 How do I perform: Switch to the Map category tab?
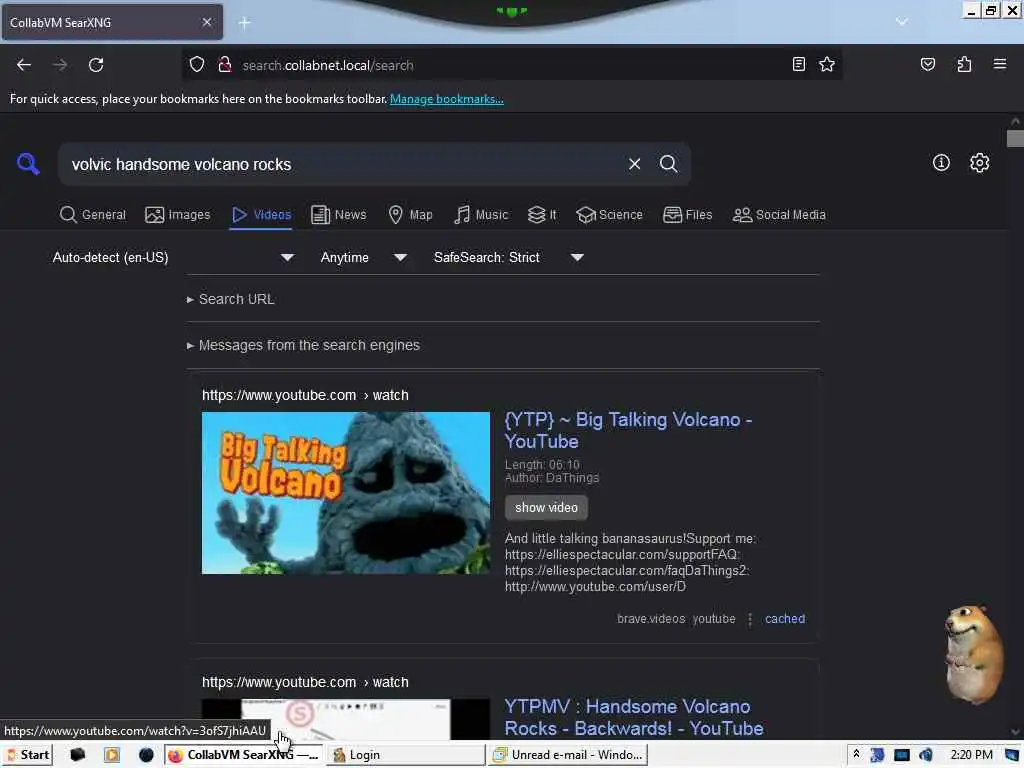click(x=410, y=215)
